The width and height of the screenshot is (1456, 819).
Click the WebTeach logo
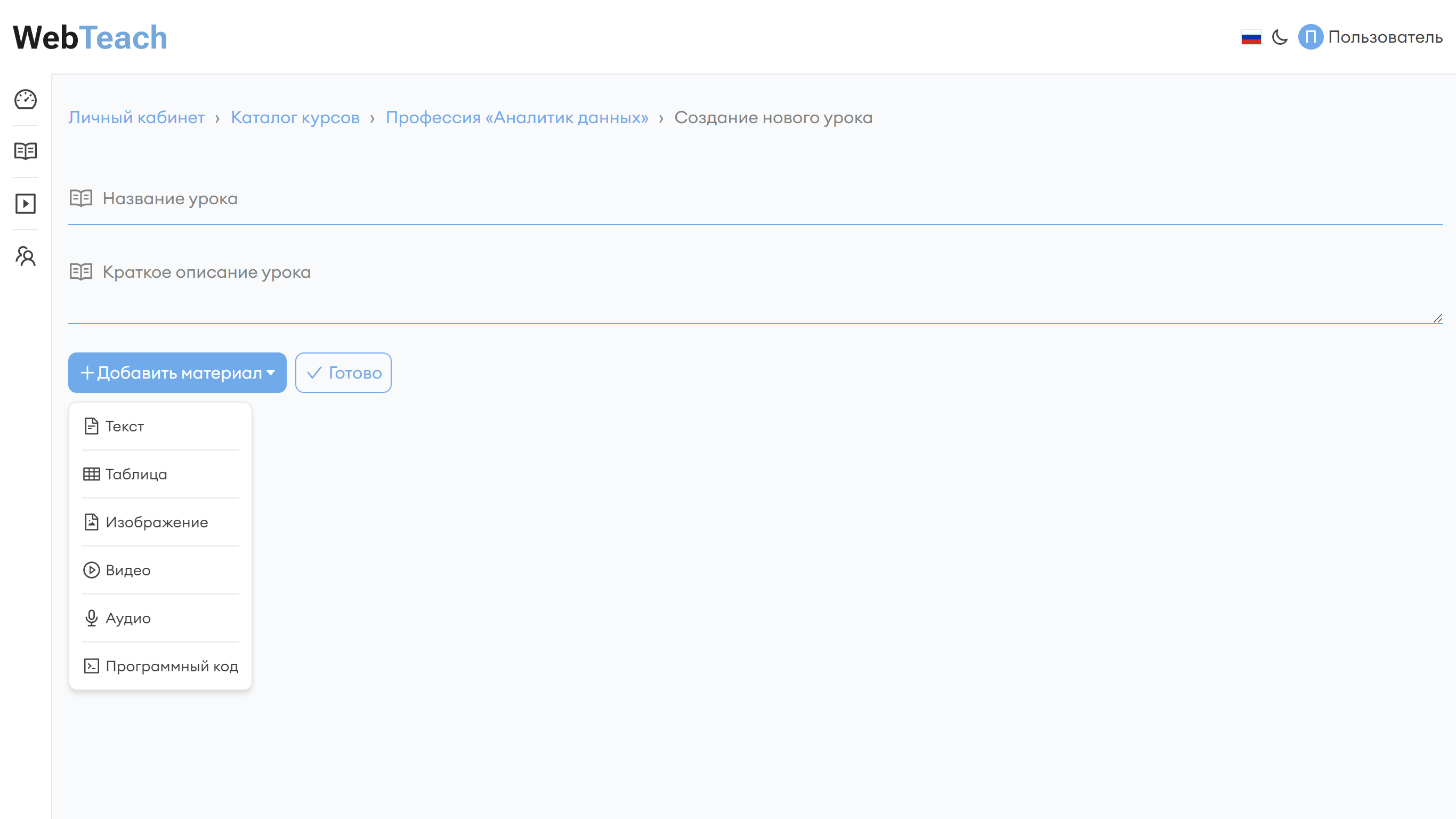(x=91, y=37)
